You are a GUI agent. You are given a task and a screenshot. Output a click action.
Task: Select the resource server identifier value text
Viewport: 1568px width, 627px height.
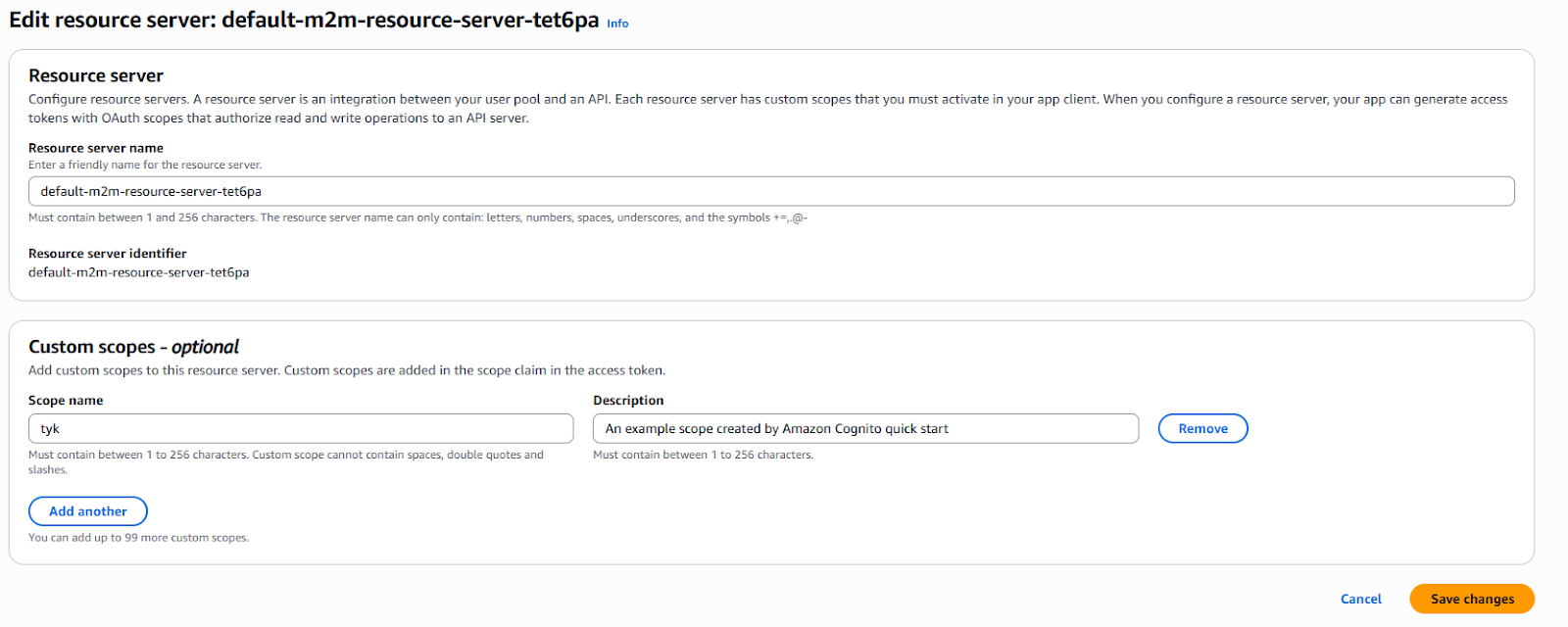click(139, 272)
